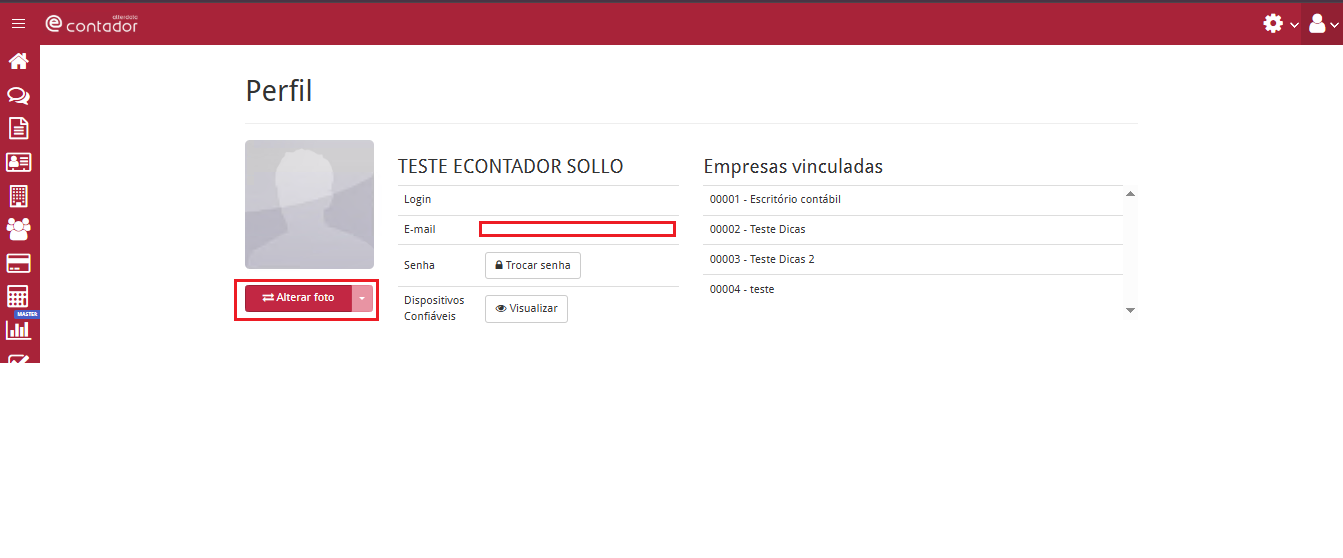The width and height of the screenshot is (1343, 558).
Task: Open the hamburger menu in the header
Action: [18, 23]
